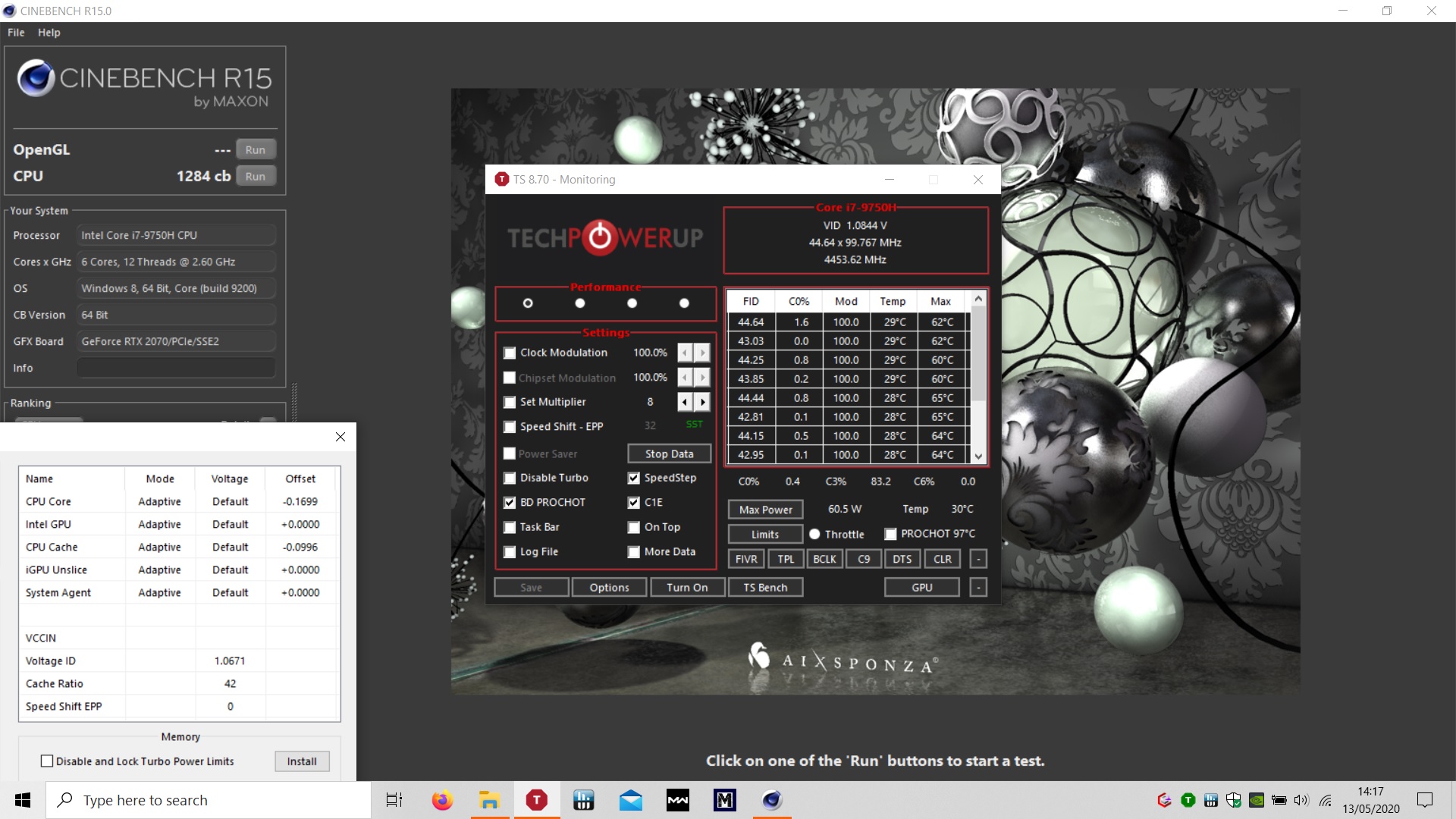The image size is (1456, 819).
Task: Click the Limits button
Action: point(765,534)
